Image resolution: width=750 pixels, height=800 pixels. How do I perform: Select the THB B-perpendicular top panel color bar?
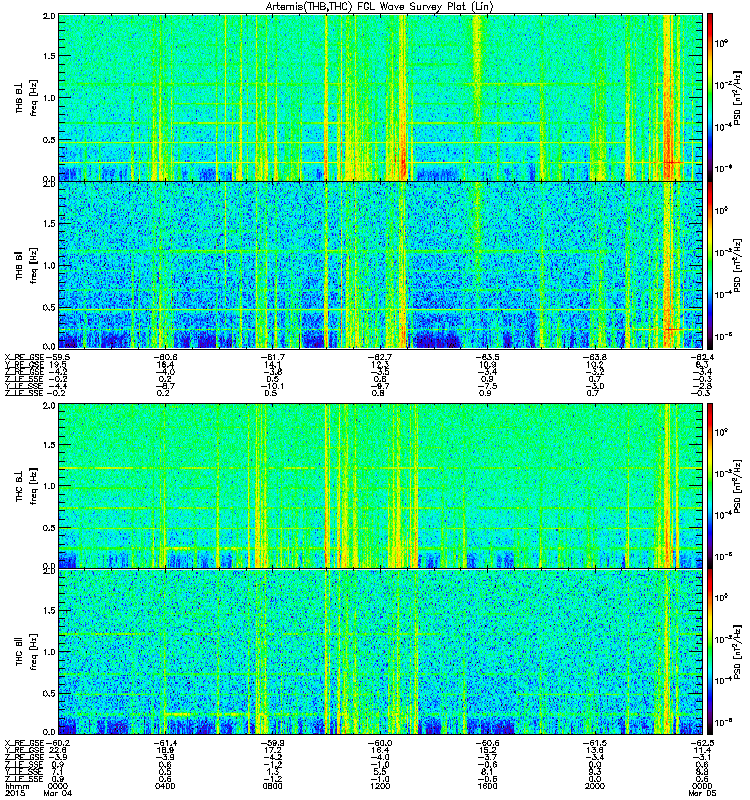point(710,97)
